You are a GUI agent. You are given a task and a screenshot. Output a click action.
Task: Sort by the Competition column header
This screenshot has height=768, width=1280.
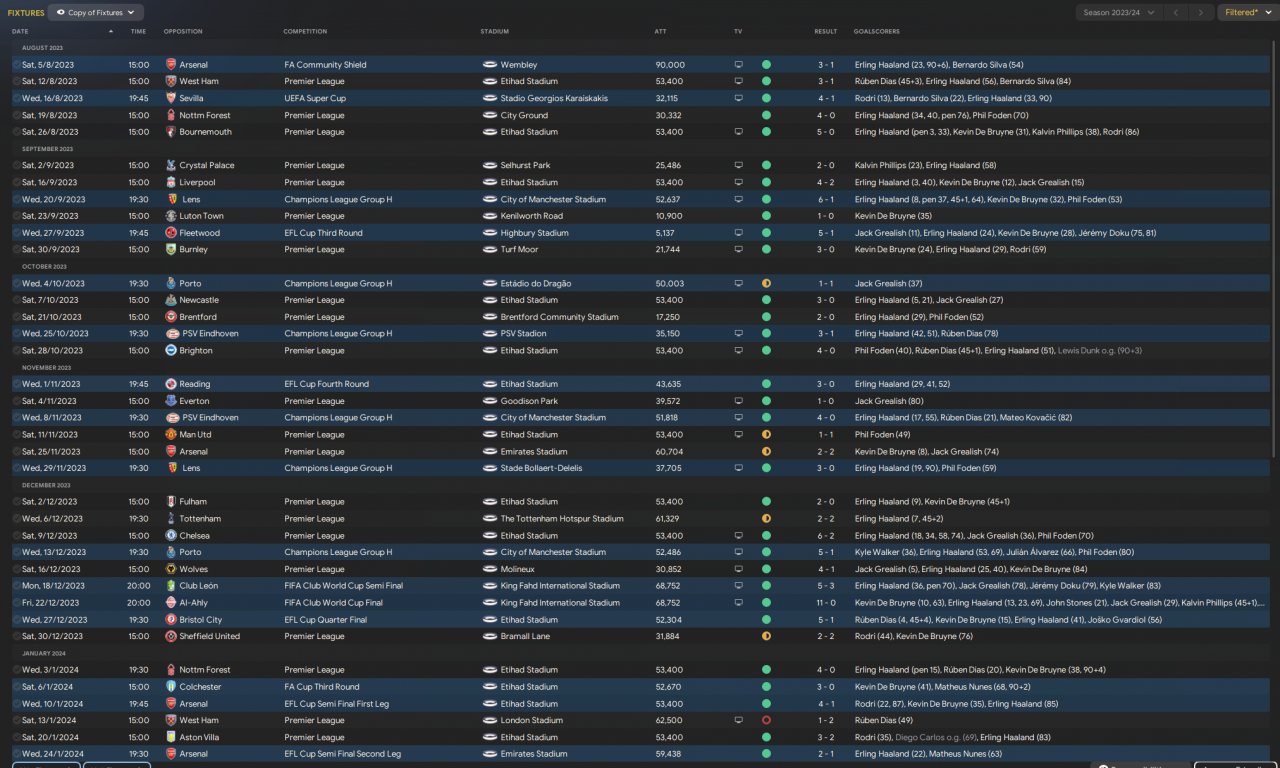point(305,31)
